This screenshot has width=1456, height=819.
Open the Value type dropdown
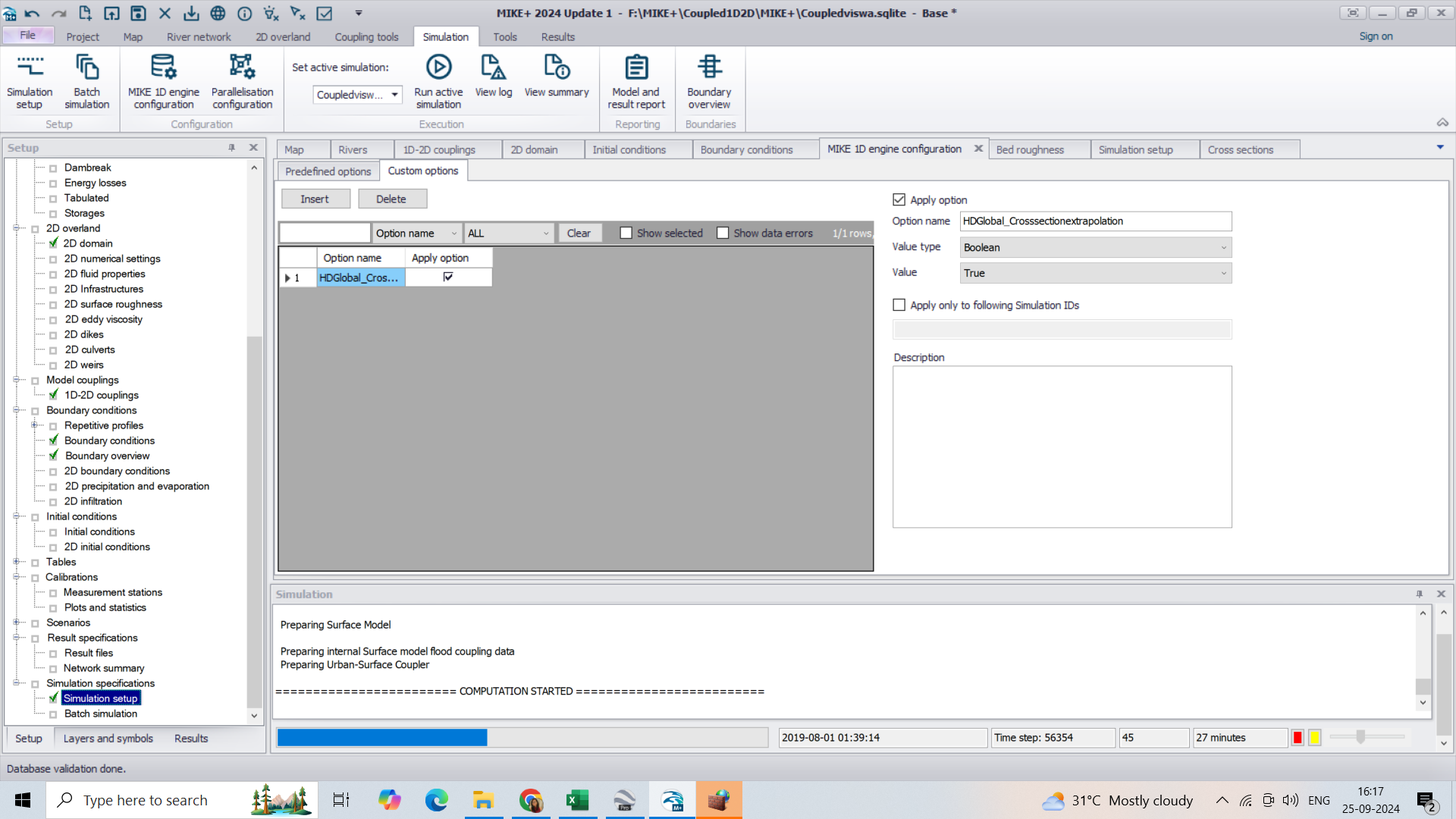coord(1095,247)
